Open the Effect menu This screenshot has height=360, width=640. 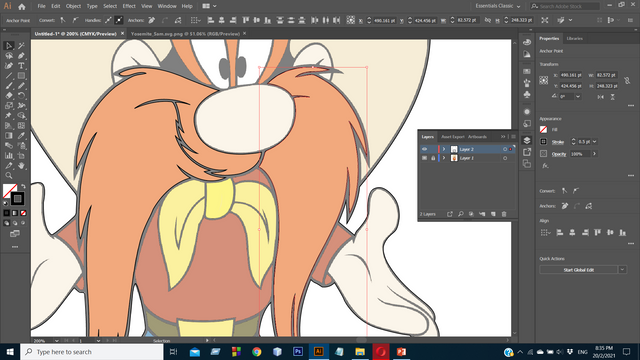click(x=129, y=6)
